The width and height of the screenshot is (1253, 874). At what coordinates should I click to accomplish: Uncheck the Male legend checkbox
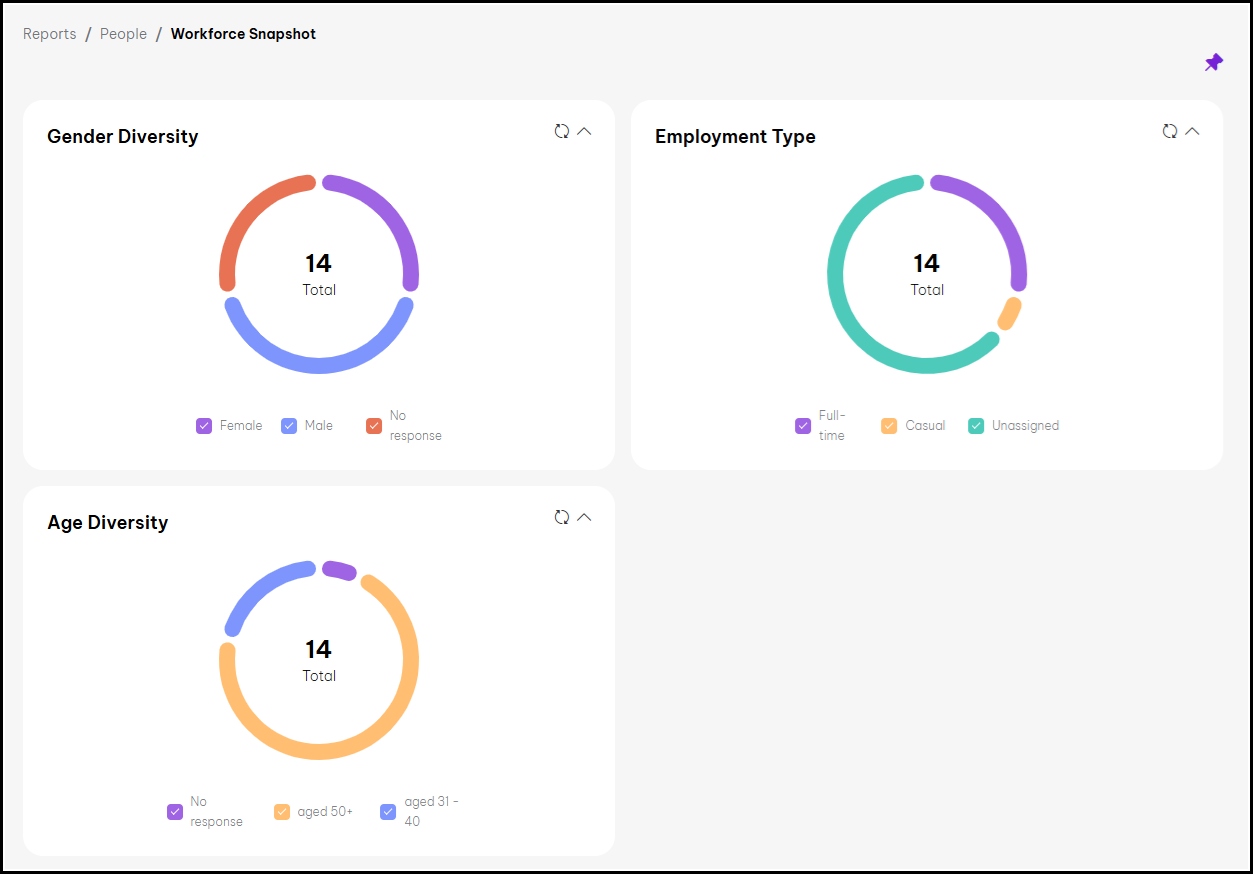pyautogui.click(x=289, y=426)
